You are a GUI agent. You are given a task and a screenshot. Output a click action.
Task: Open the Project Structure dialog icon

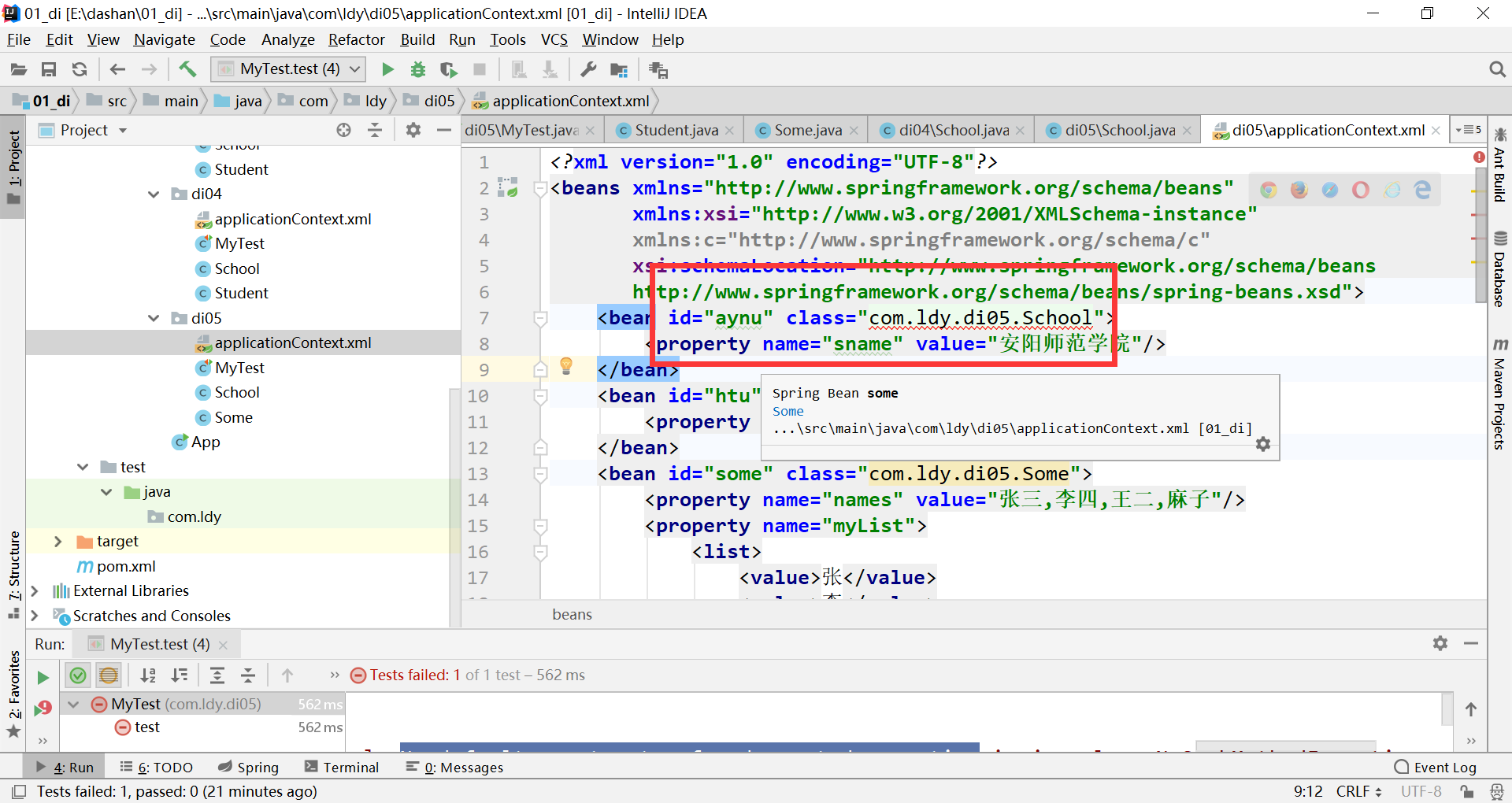[619, 69]
